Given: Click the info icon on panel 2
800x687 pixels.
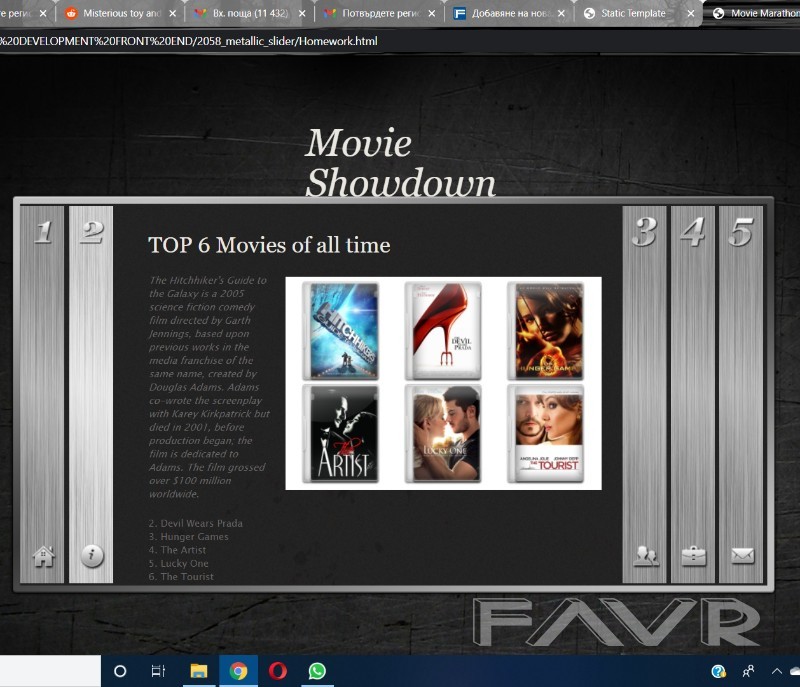Looking at the screenshot, I should click(x=92, y=556).
